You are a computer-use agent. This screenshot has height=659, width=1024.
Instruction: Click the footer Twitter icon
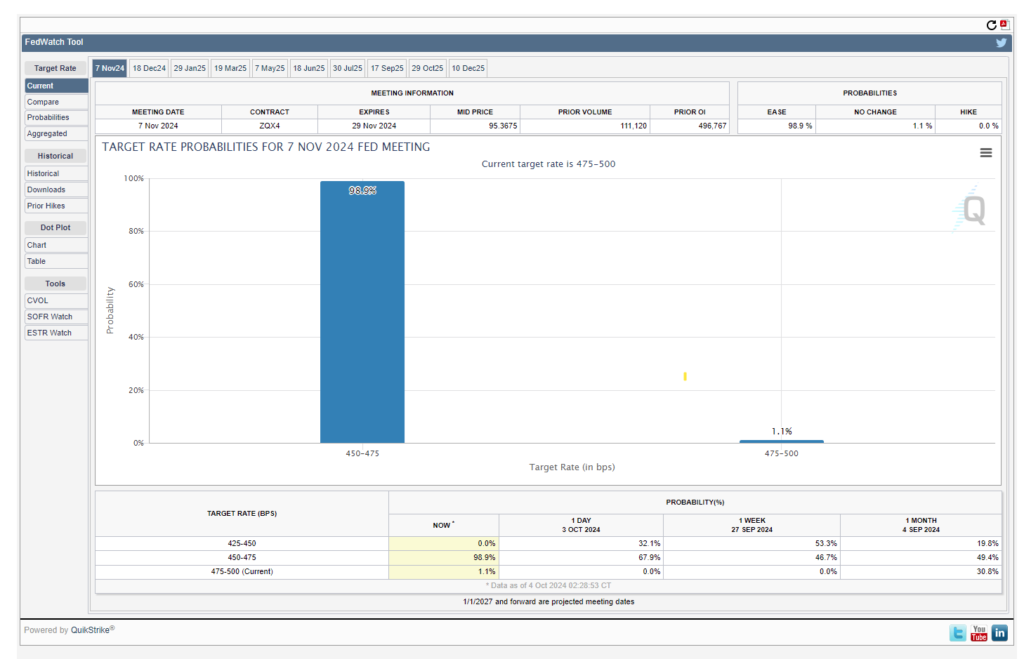(958, 633)
